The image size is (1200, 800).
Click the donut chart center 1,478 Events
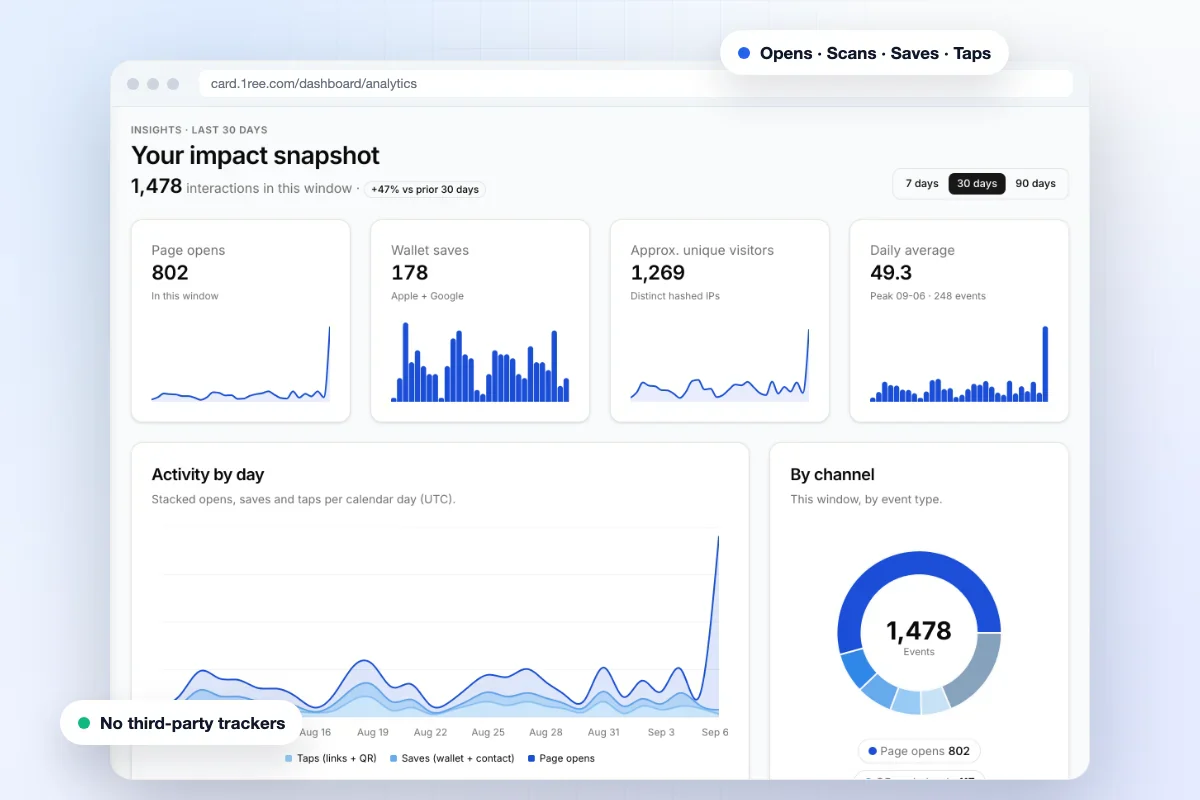pyautogui.click(x=919, y=635)
